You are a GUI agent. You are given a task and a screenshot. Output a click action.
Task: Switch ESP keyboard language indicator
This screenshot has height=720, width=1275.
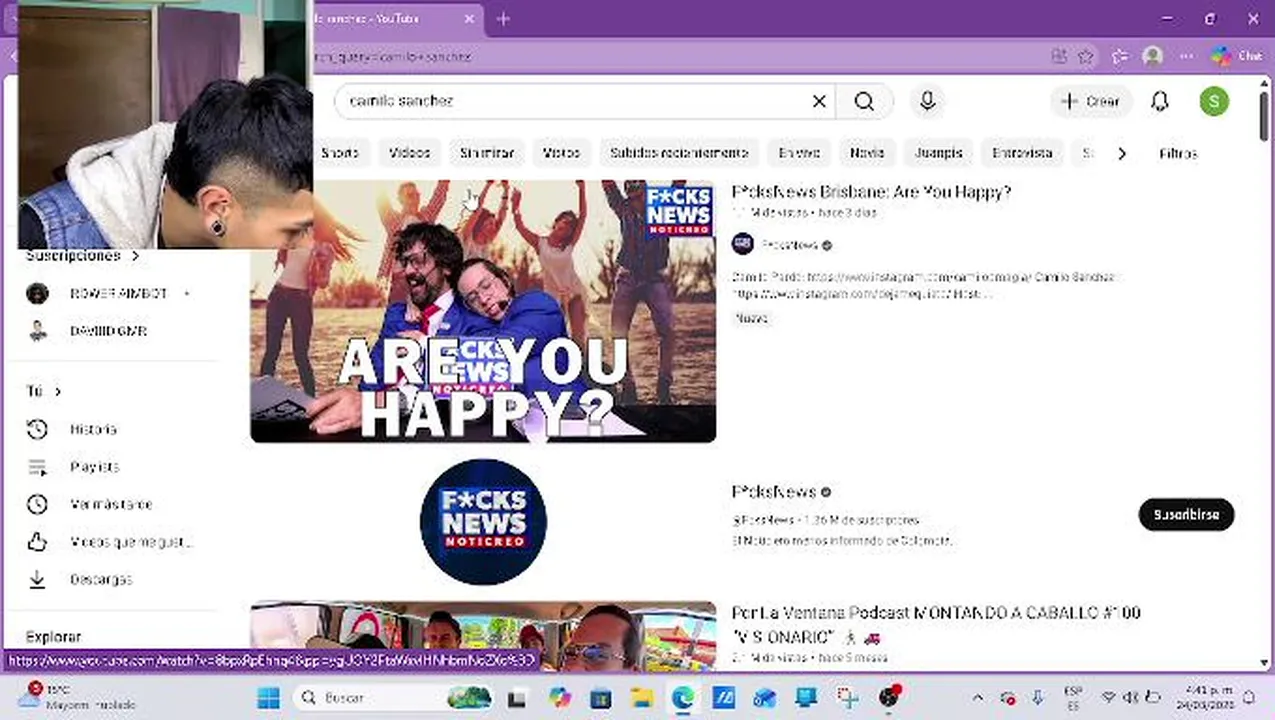(1073, 697)
